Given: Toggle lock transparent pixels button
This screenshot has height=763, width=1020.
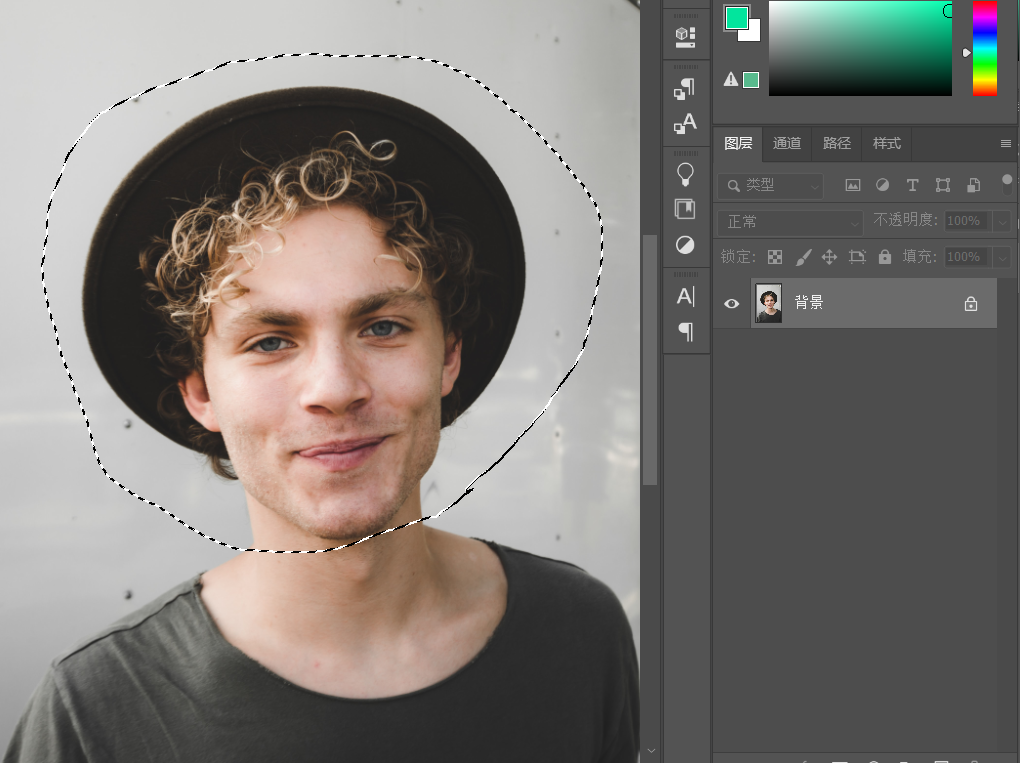Looking at the screenshot, I should coord(775,257).
